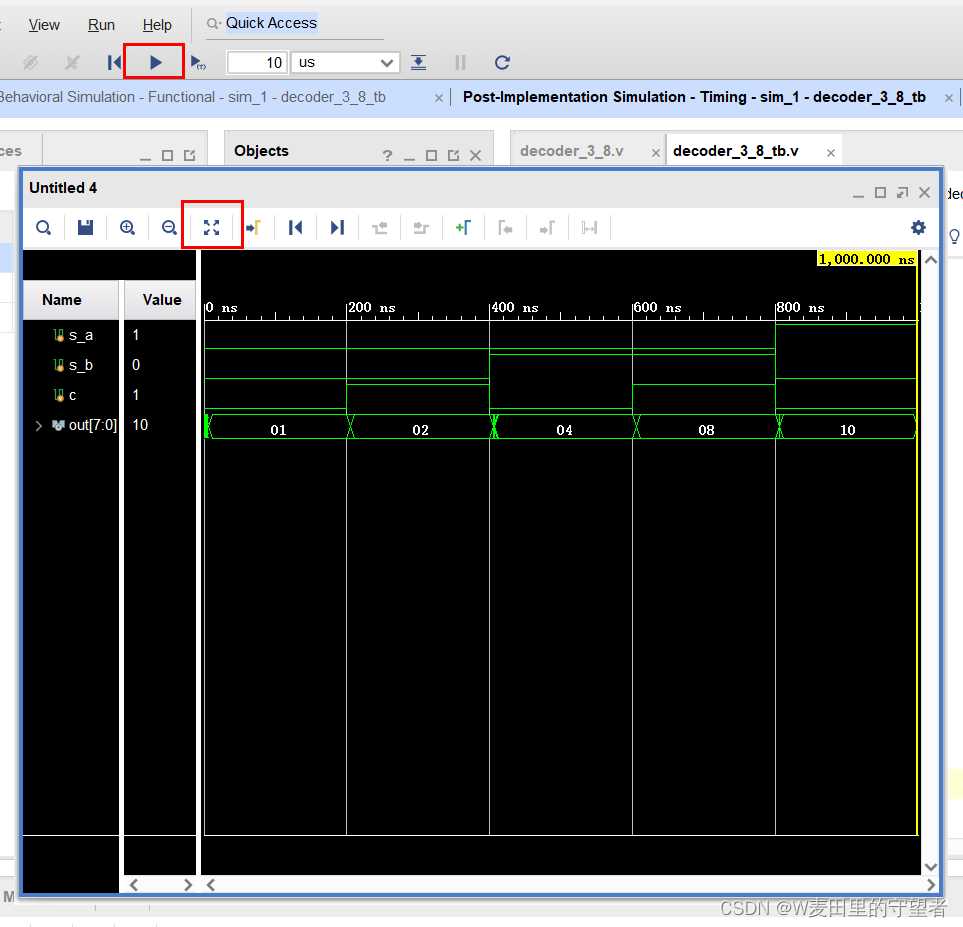The width and height of the screenshot is (963, 927).
Task: Float the Untitled 4 waveform window
Action: pos(902,193)
